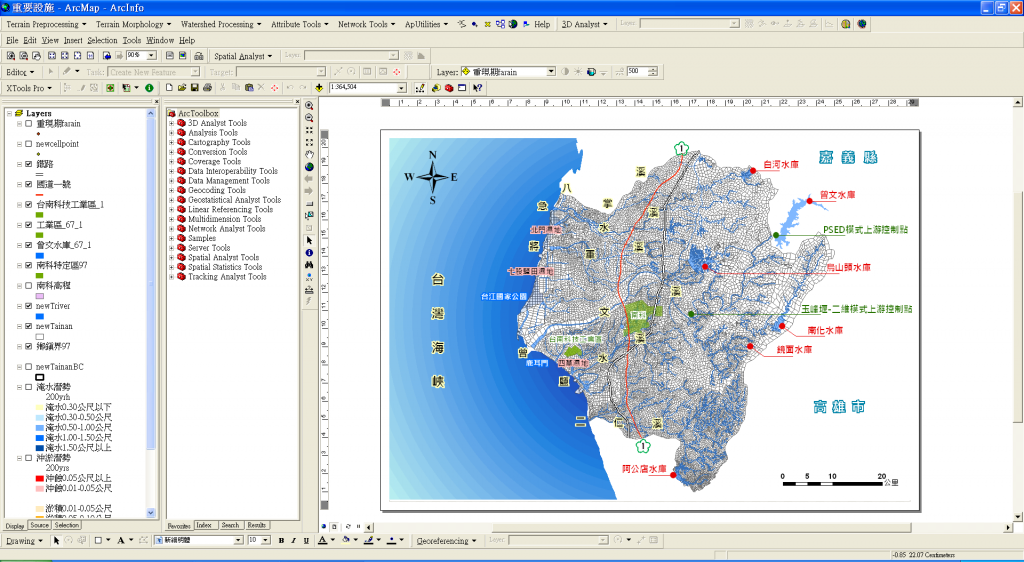Select the Zoom In tool
Image resolution: width=1024 pixels, height=562 pixels.
309,106
